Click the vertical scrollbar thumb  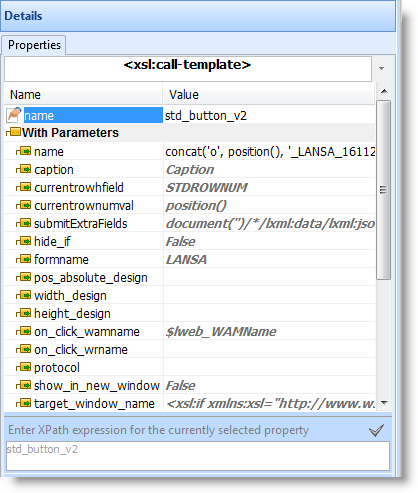click(x=384, y=190)
